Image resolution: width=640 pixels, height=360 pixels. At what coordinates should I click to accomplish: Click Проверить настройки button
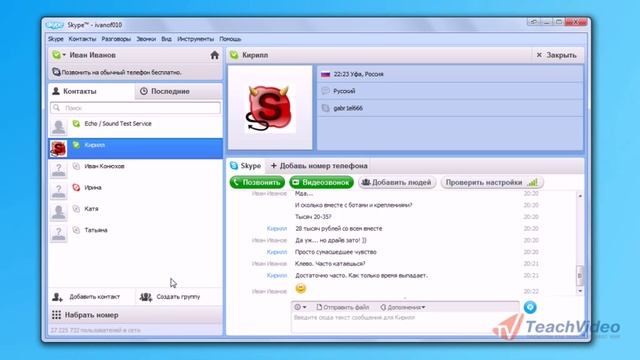(492, 182)
